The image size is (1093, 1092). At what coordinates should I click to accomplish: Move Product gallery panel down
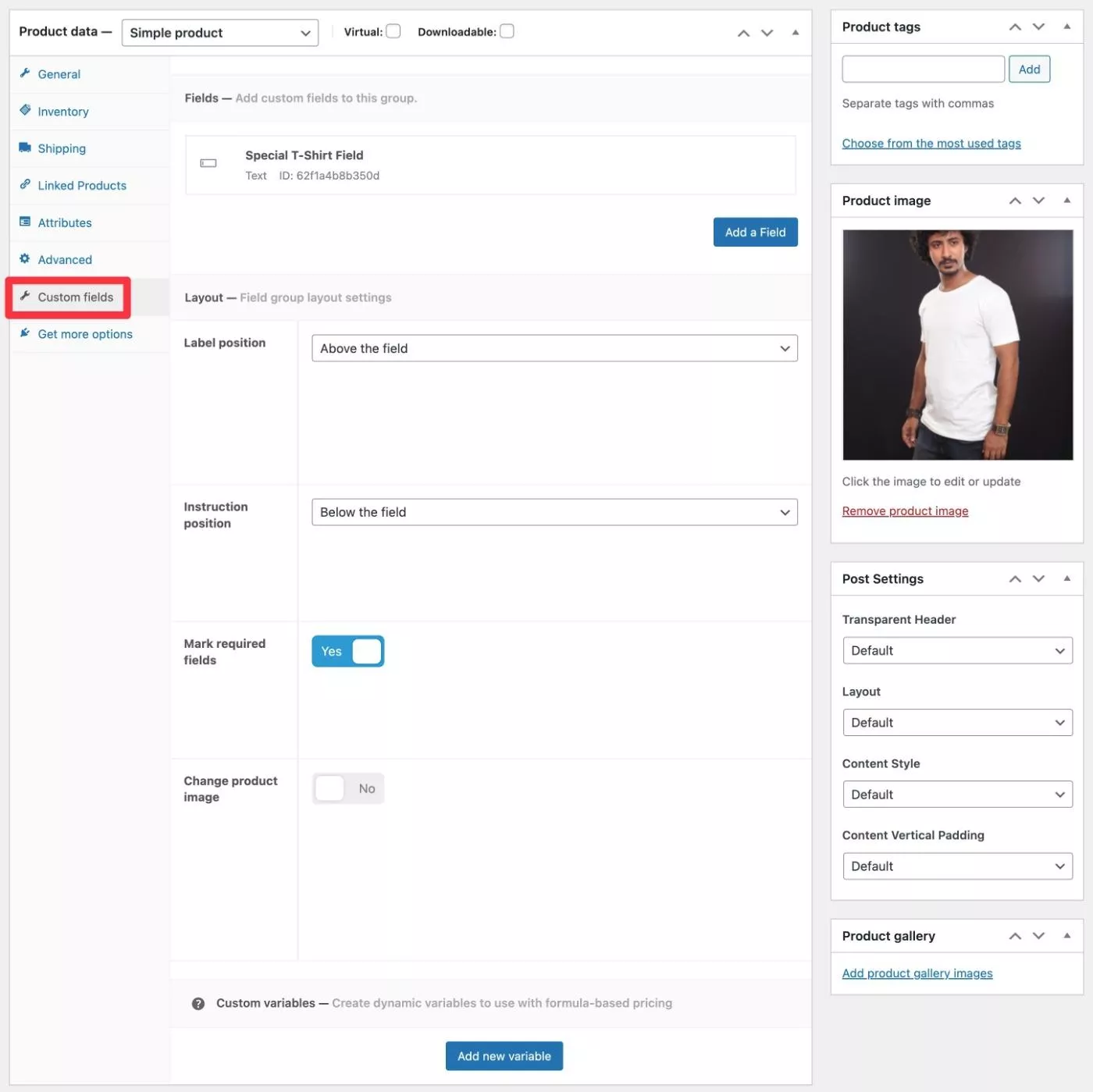pos(1038,936)
